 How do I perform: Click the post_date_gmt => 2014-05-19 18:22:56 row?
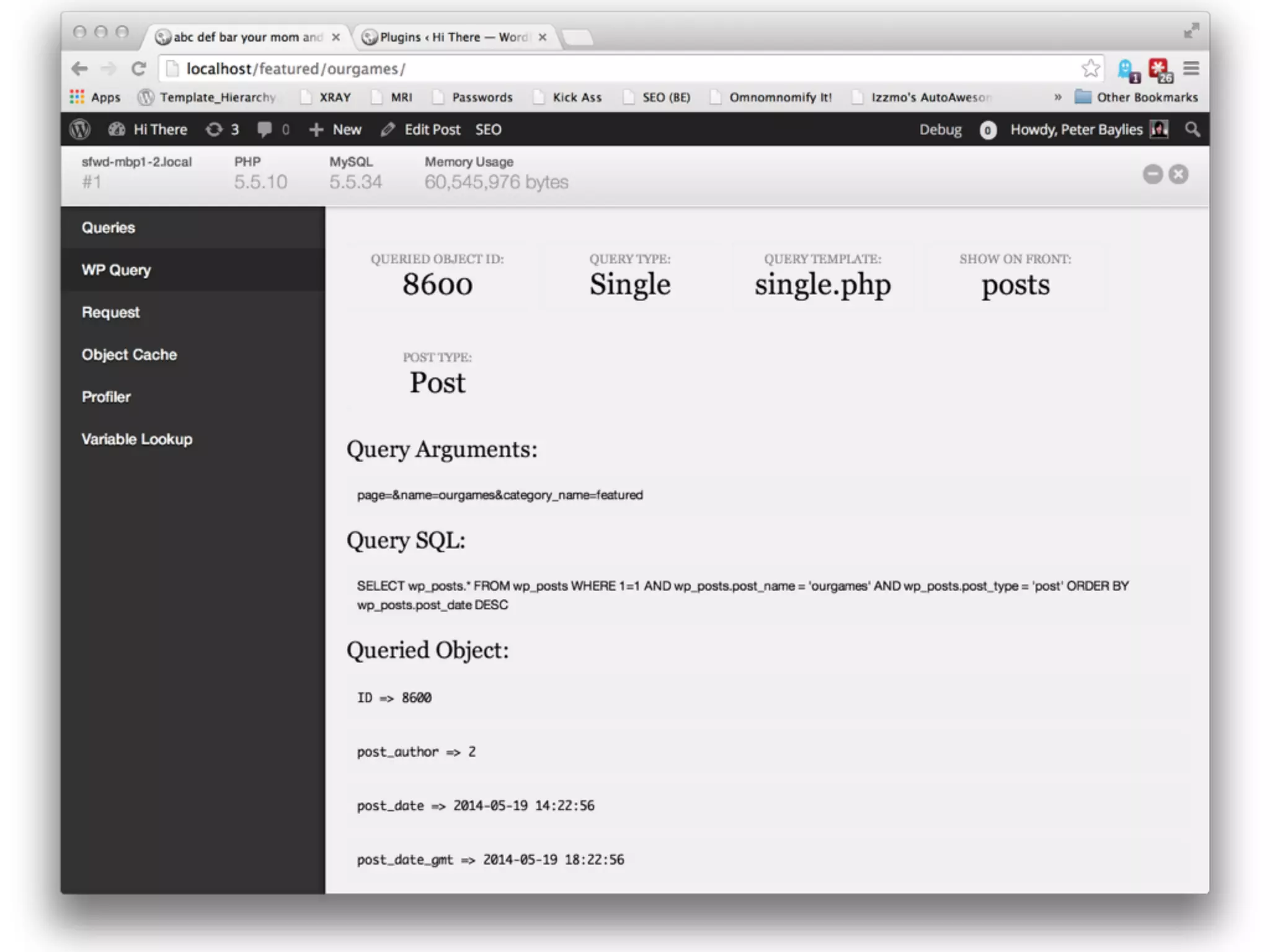[491, 859]
